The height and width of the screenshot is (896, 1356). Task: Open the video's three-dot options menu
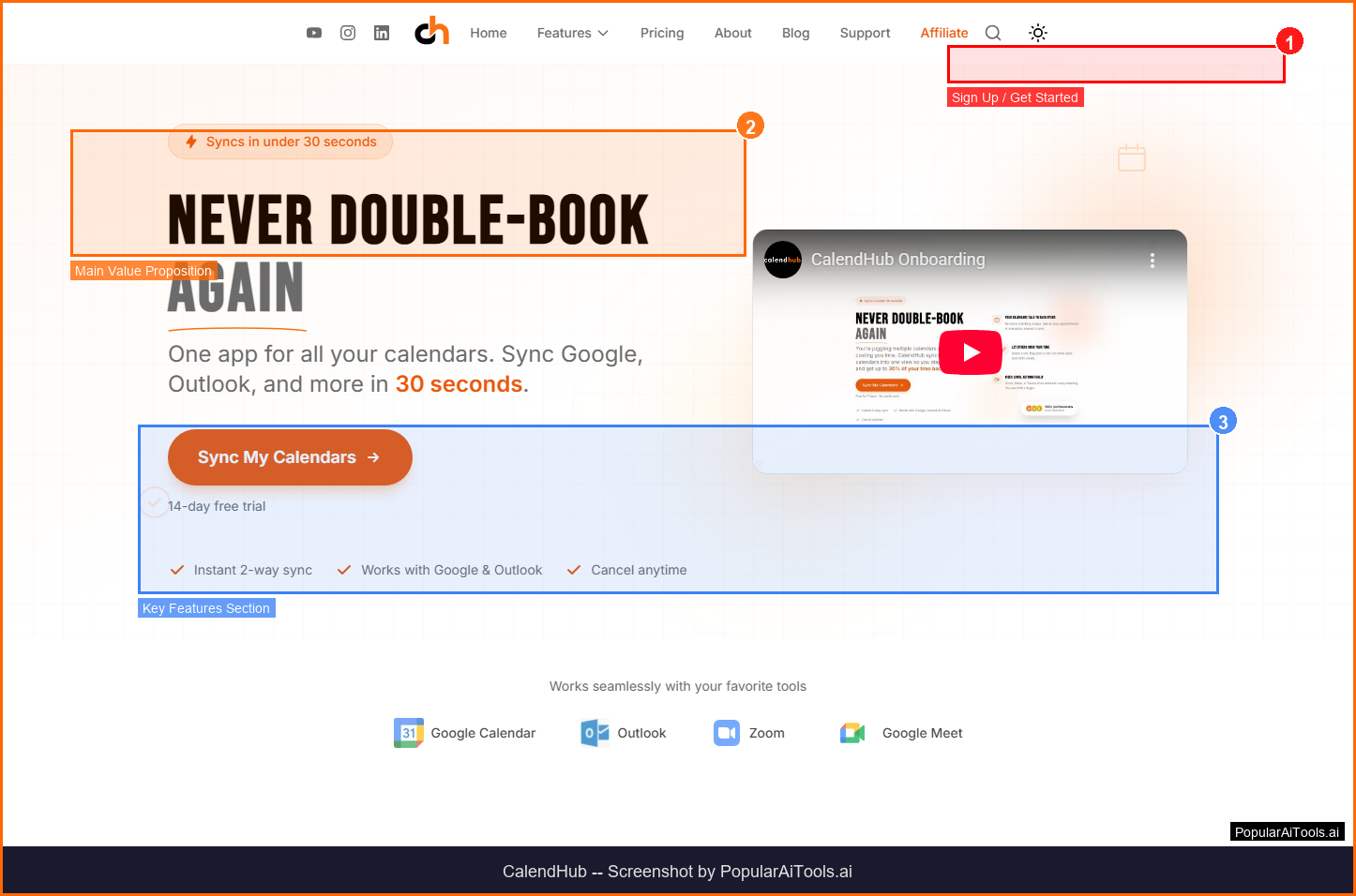coord(1153,261)
